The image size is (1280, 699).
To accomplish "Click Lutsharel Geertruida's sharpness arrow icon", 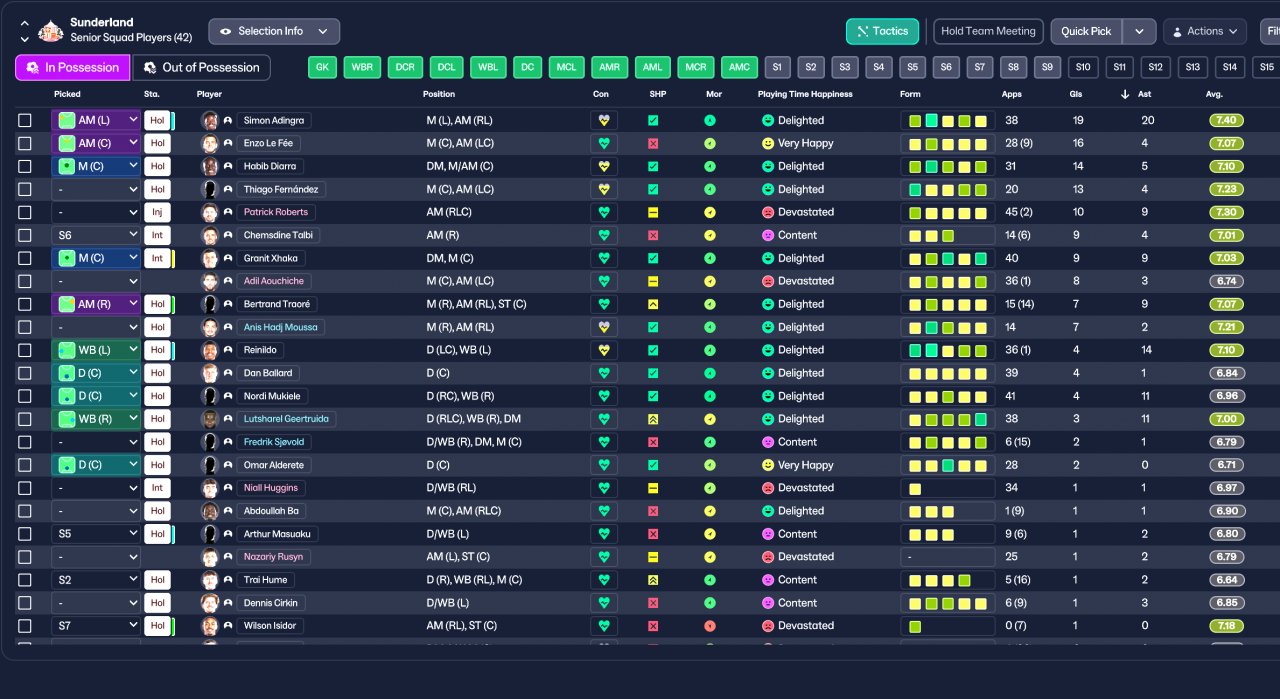I will (x=653, y=419).
